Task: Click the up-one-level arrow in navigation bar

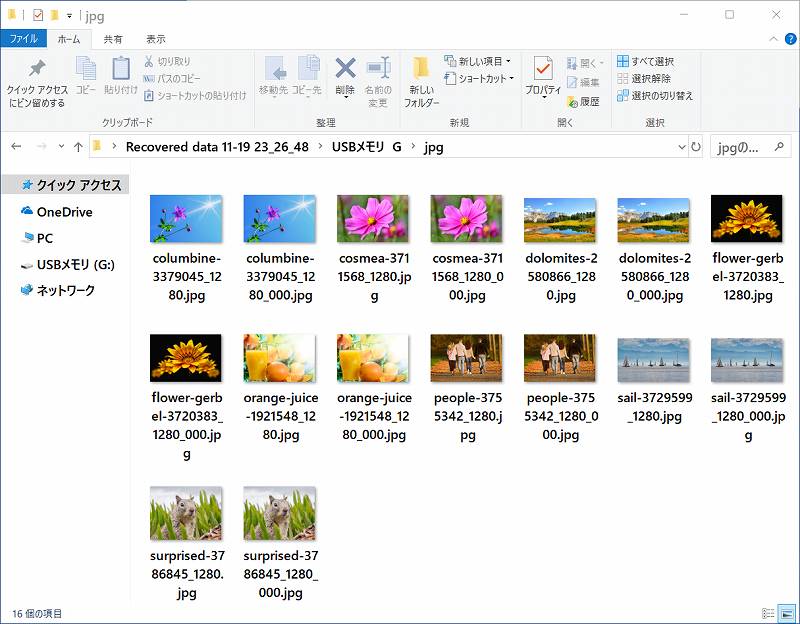Action: click(x=78, y=147)
